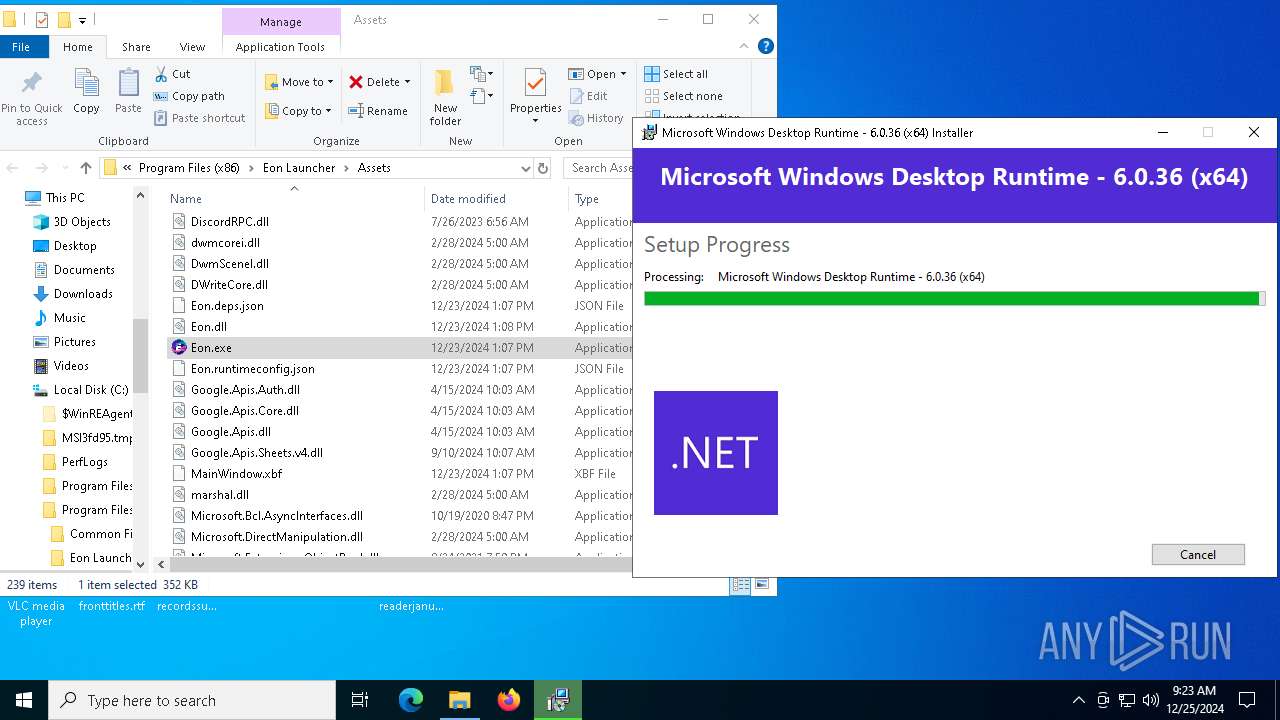Click the Back navigation arrow
This screenshot has width=1280, height=720.
coord(14,168)
